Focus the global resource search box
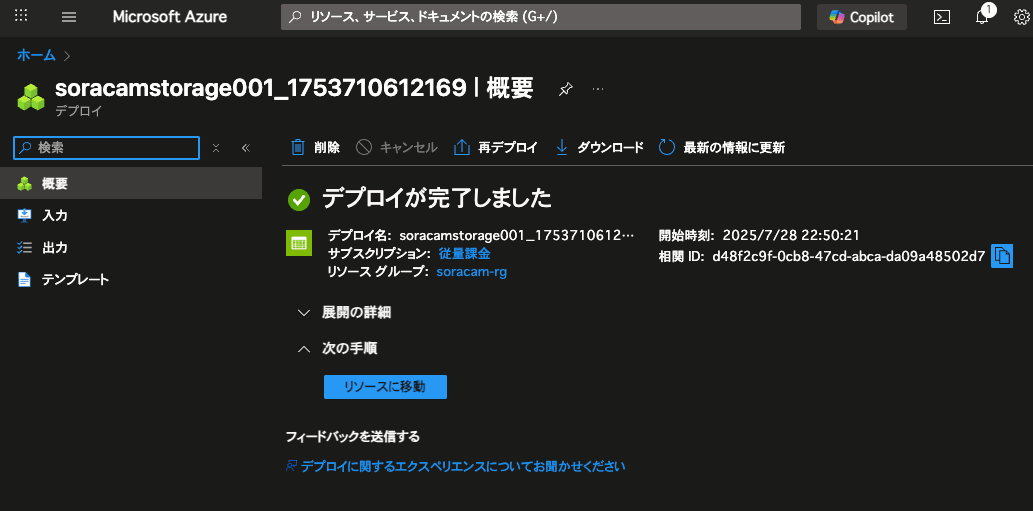The height and width of the screenshot is (511, 1033). coord(541,17)
